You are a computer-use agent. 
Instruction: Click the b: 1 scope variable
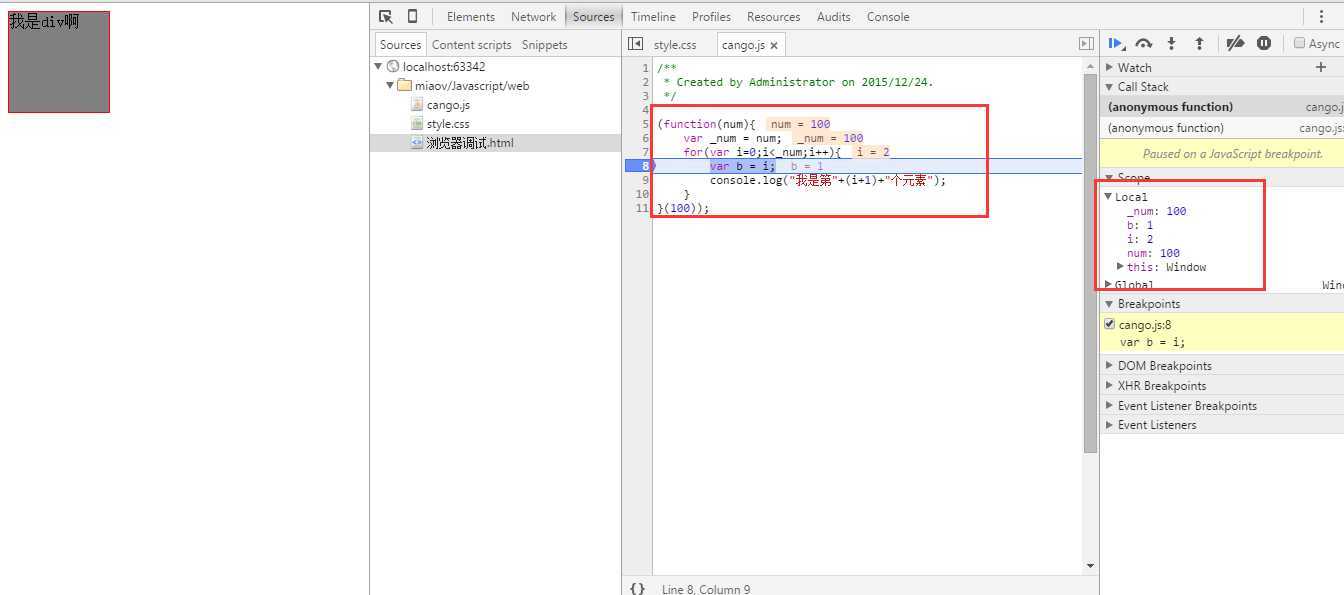point(1140,225)
